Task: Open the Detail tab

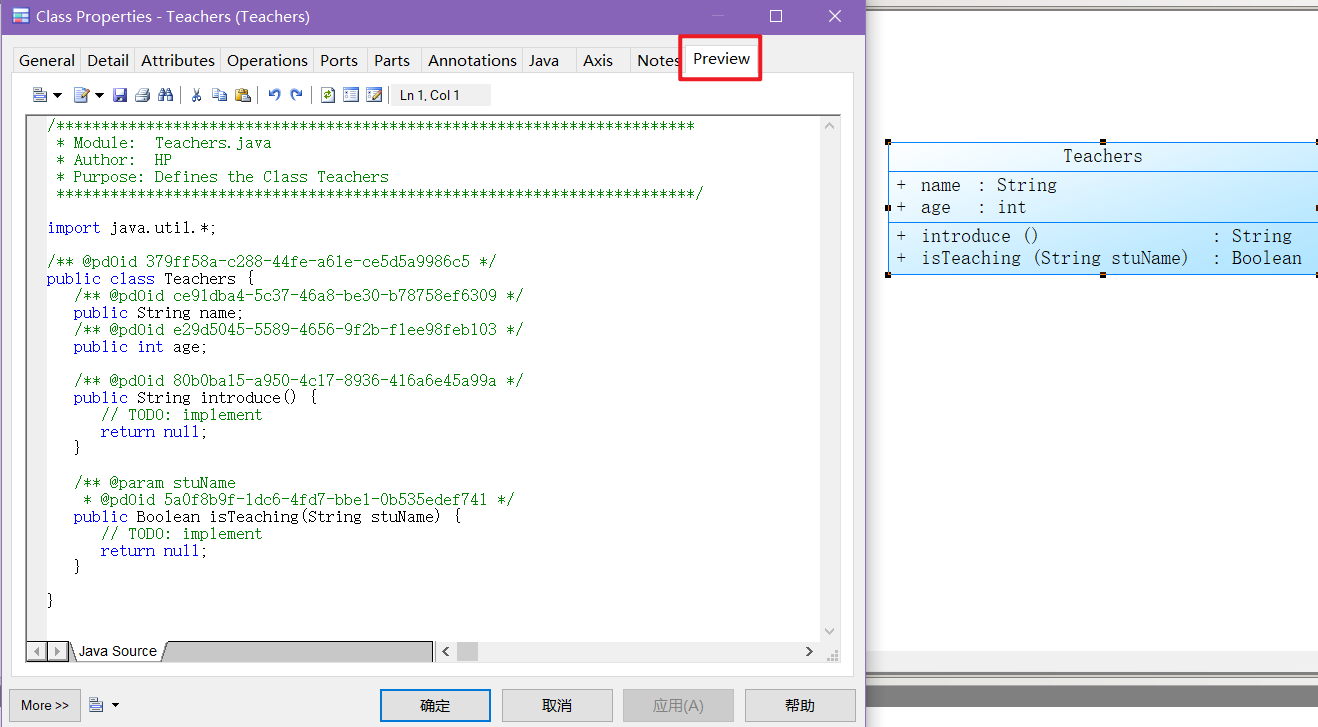Action: [x=108, y=60]
